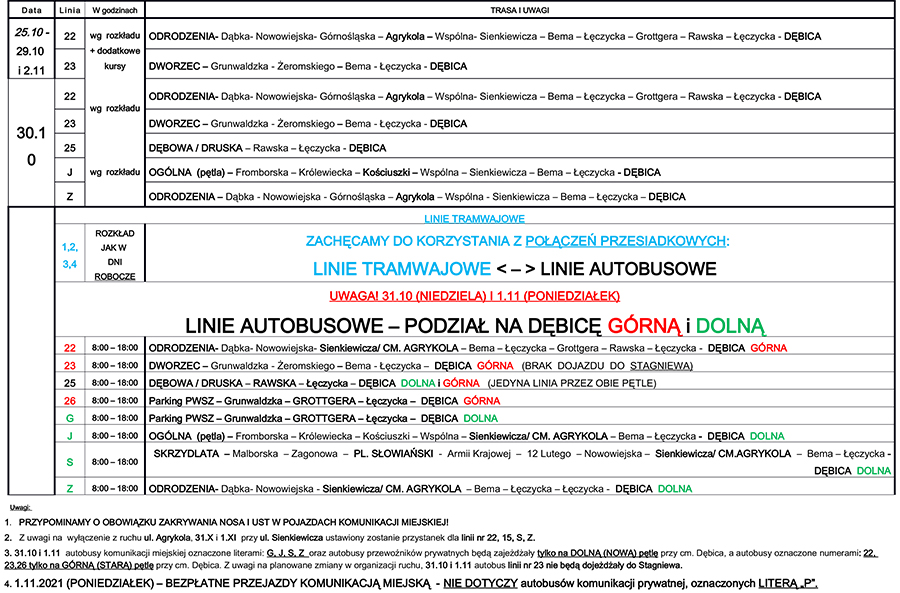Click "PL. SŁOWIAŃSKI" in line S's route
The width and height of the screenshot is (900, 593).
(393, 454)
